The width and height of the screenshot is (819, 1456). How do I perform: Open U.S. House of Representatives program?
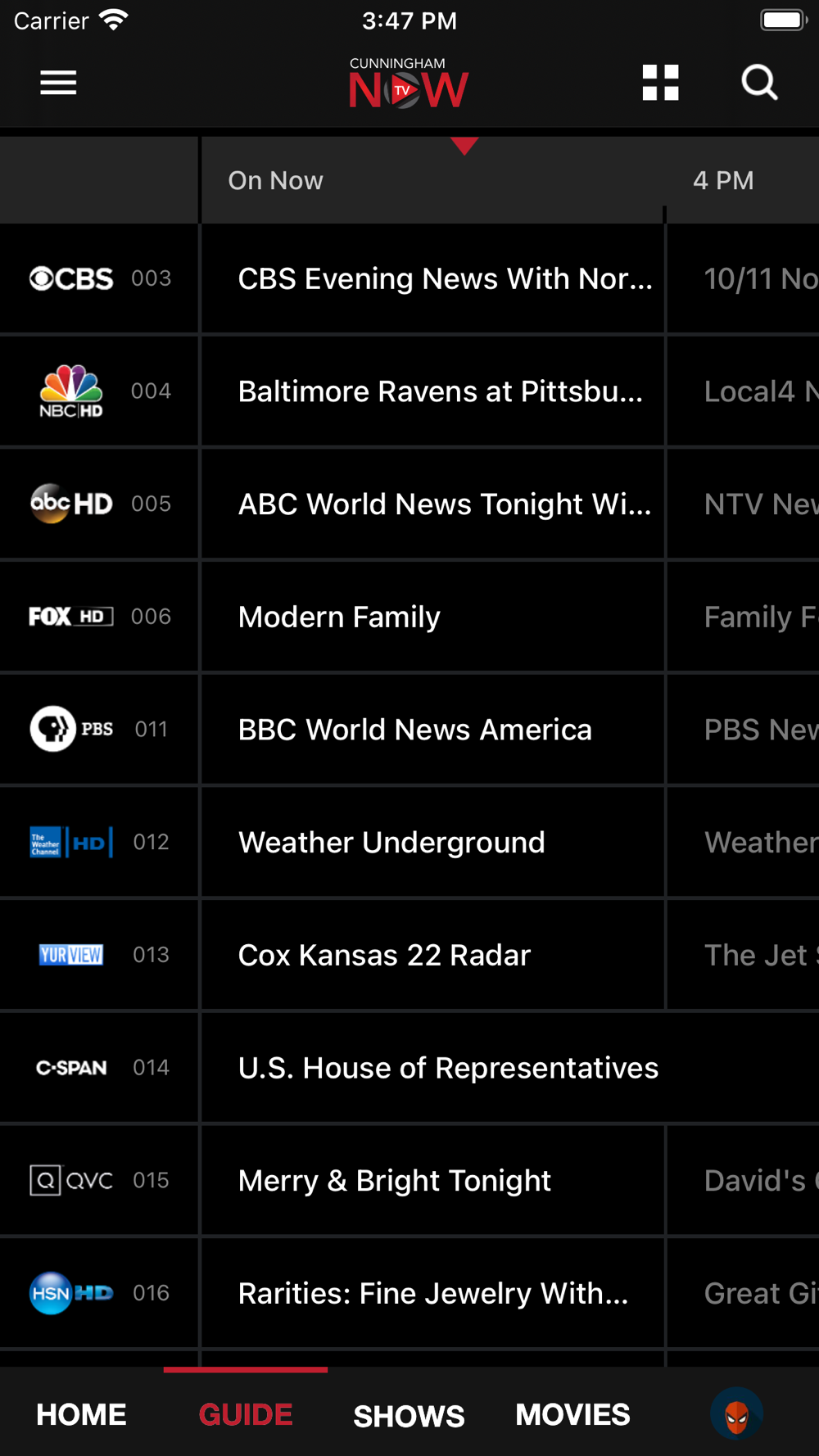pos(510,1068)
